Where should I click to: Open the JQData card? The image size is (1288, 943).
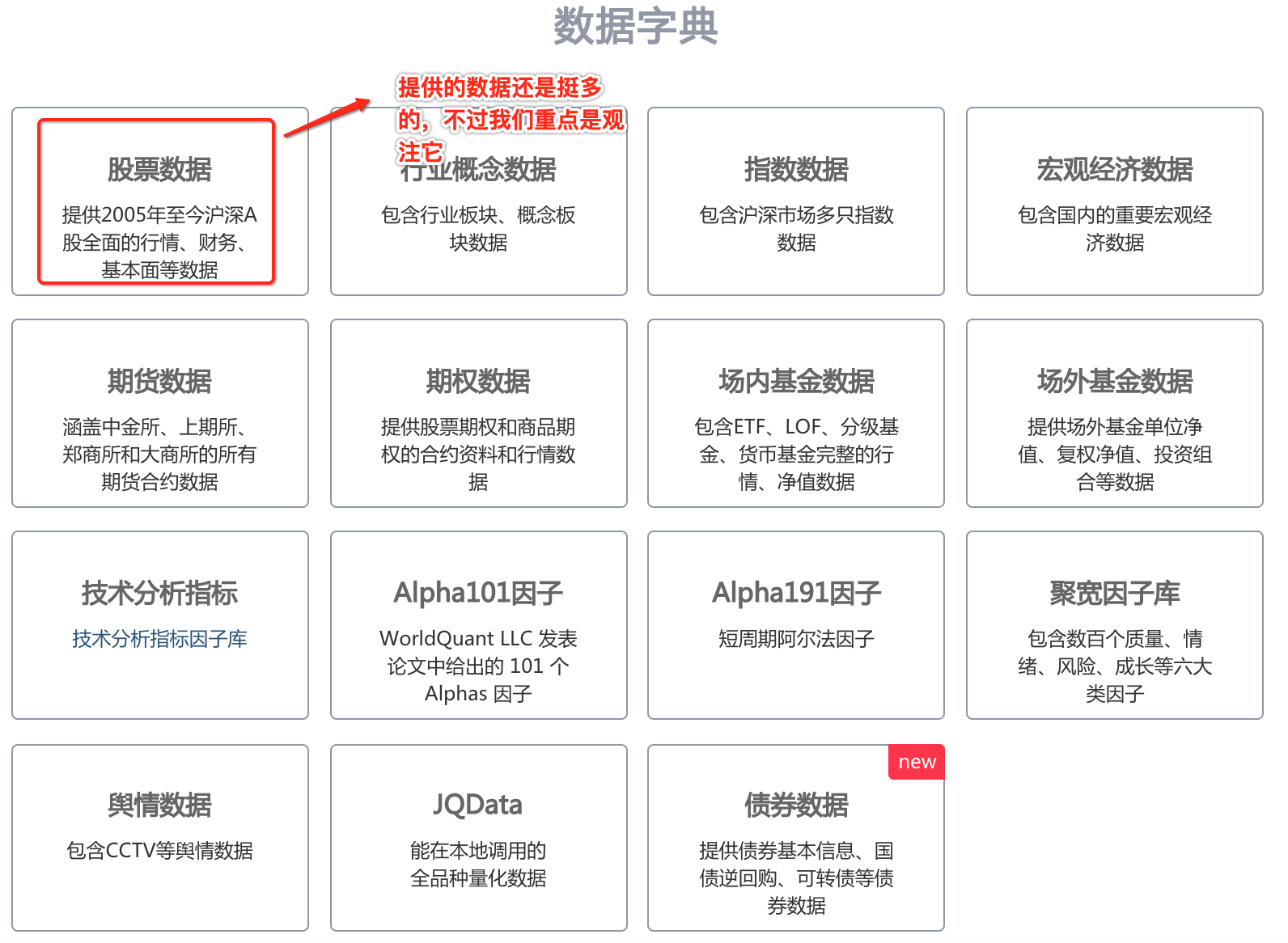pyautogui.click(x=479, y=838)
